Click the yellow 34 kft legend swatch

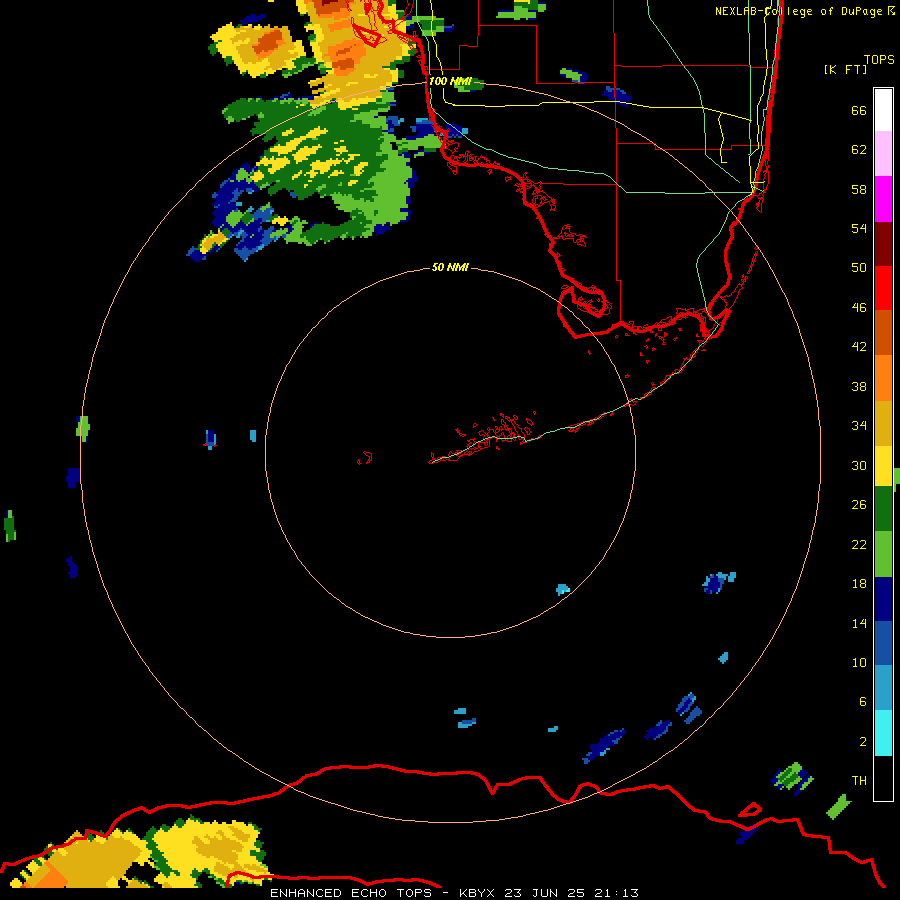pos(883,467)
